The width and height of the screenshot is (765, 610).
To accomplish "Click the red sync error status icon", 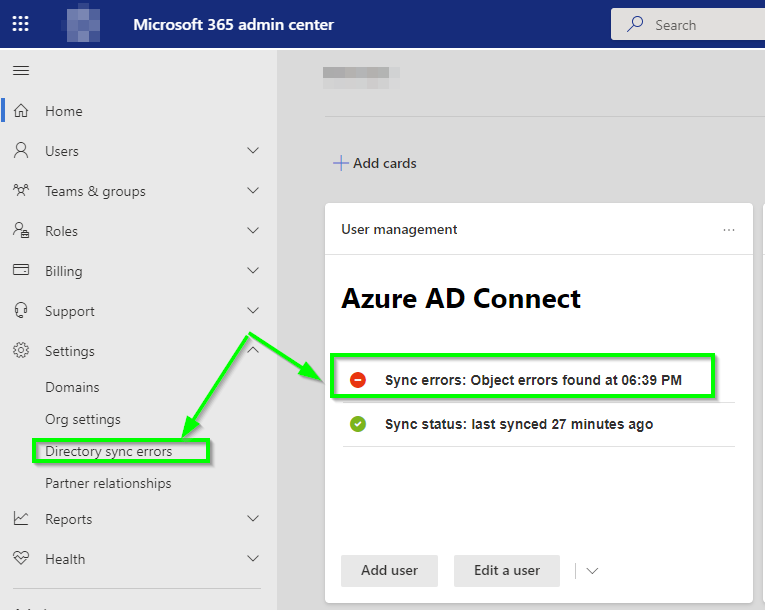I will click(358, 380).
